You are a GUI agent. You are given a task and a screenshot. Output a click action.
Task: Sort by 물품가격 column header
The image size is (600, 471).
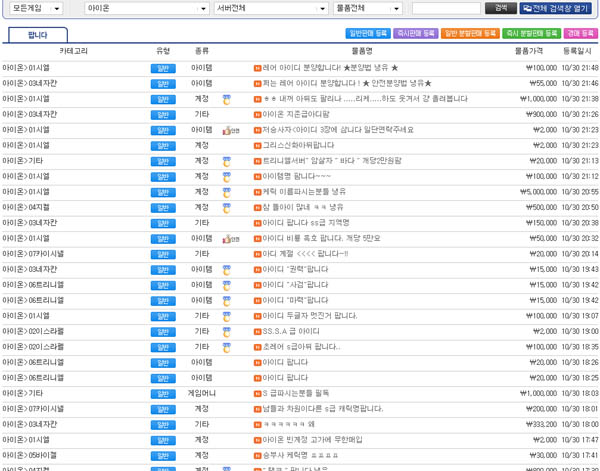[x=528, y=51]
